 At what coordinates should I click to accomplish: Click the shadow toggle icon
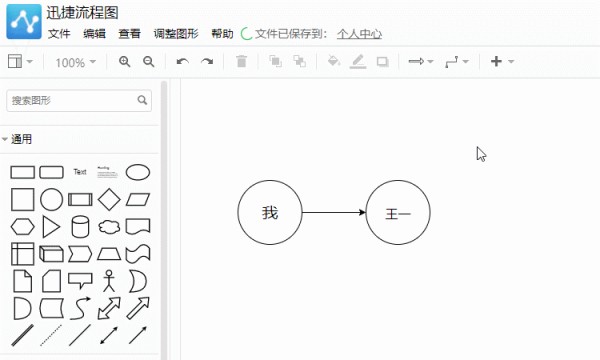(382, 61)
